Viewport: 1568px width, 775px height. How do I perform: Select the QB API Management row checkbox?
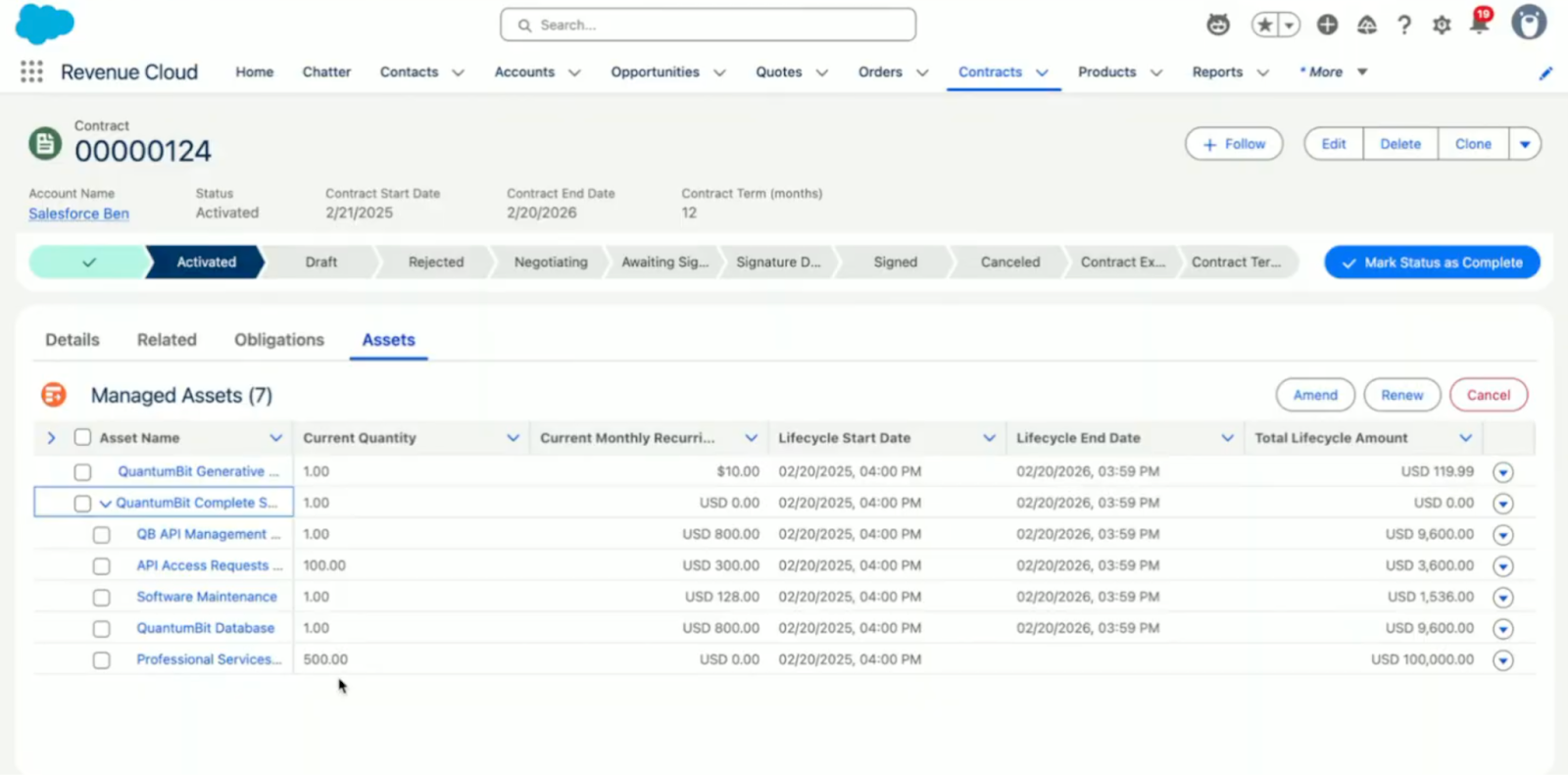click(x=101, y=535)
